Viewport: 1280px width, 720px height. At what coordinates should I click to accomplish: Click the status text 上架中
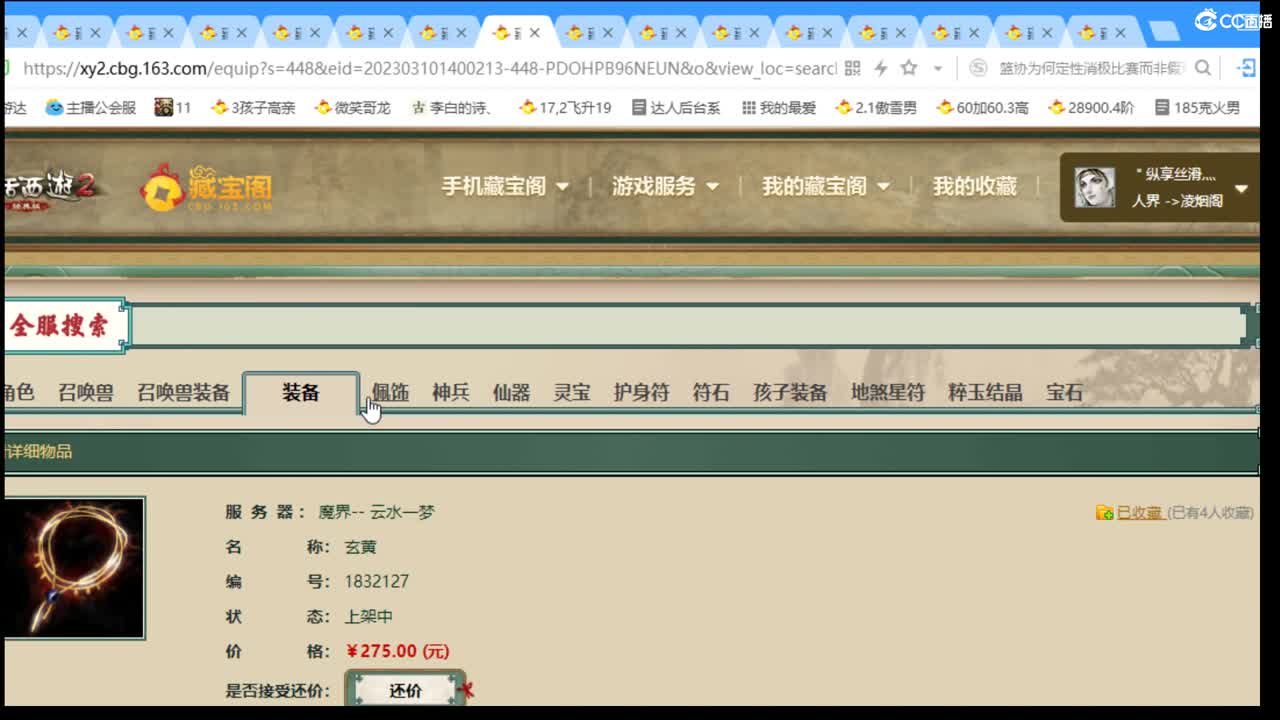click(x=369, y=616)
